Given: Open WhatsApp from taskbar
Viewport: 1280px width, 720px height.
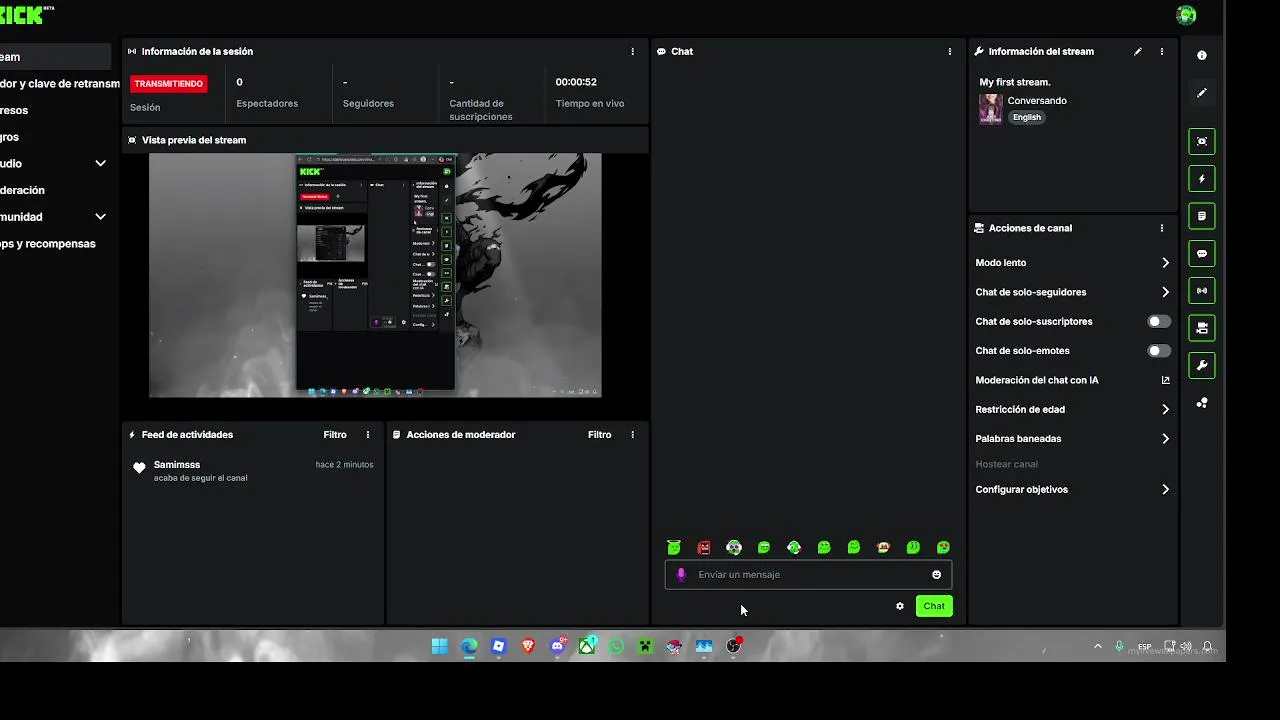Looking at the screenshot, I should point(616,647).
